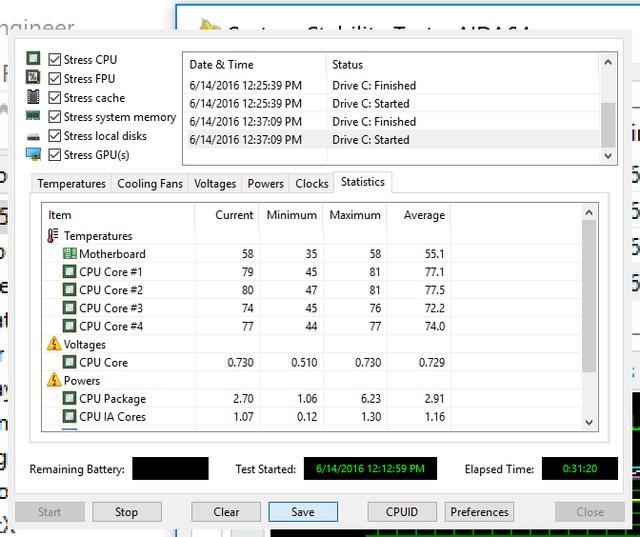
Task: Click the log list scroll down arrow
Action: (x=608, y=155)
